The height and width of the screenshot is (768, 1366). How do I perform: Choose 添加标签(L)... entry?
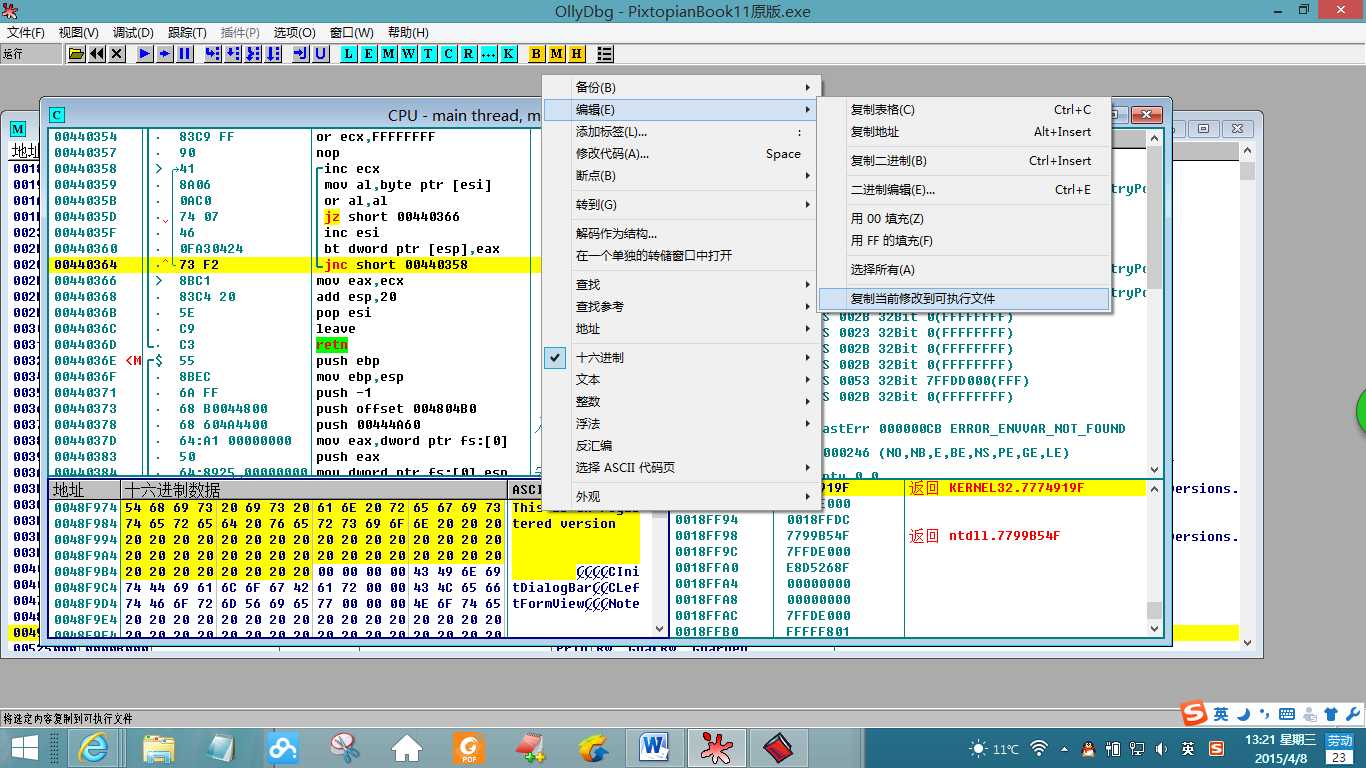pyautogui.click(x=681, y=132)
